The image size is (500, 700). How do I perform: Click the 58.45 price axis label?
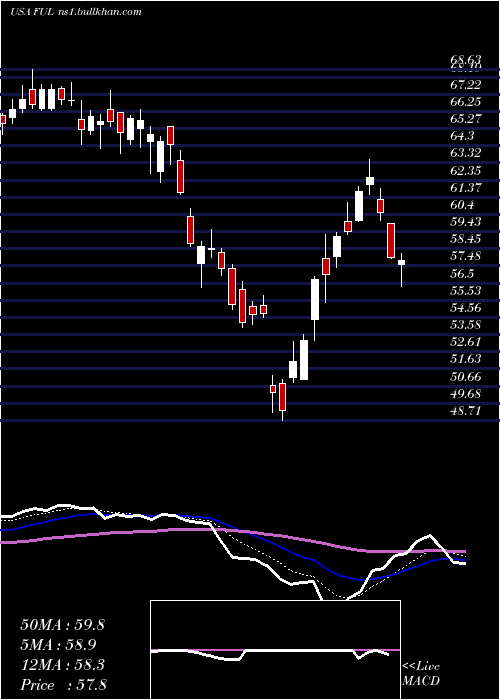click(466, 239)
